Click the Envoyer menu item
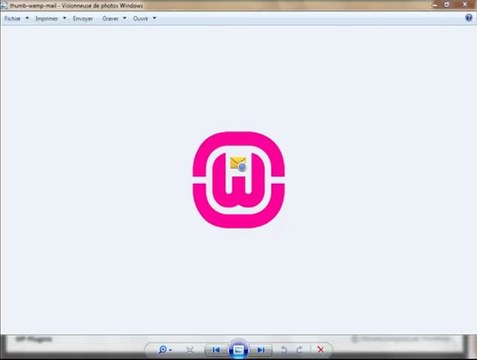Screen dimensions: 477x360 (x=83, y=19)
